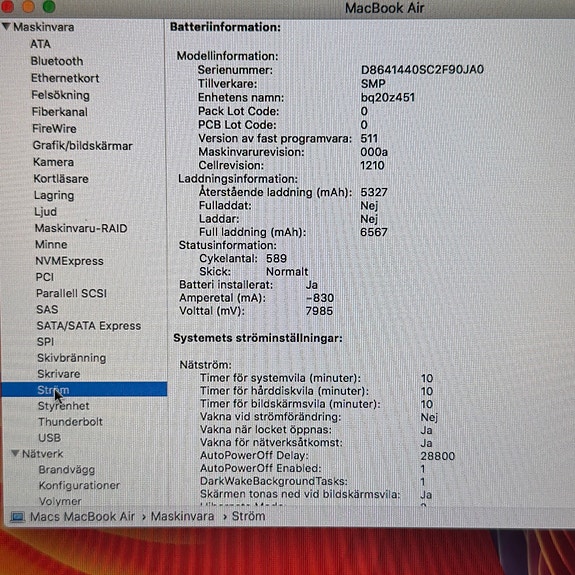
Task: Select Bluetooth in the sidebar
Action: [x=57, y=61]
